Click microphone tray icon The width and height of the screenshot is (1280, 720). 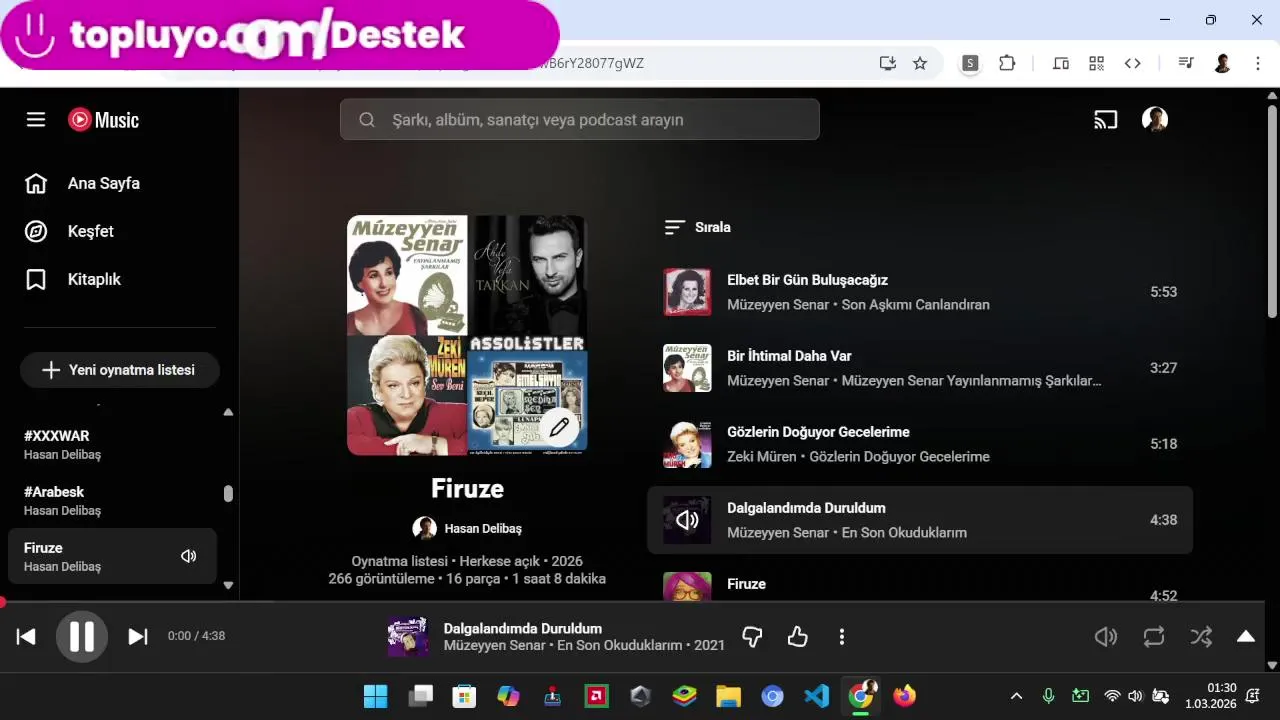pos(1048,696)
